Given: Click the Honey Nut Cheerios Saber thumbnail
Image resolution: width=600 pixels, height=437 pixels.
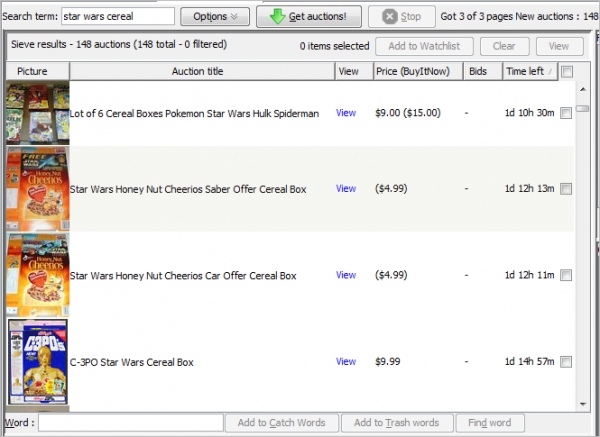Looking at the screenshot, I should pos(37,188).
